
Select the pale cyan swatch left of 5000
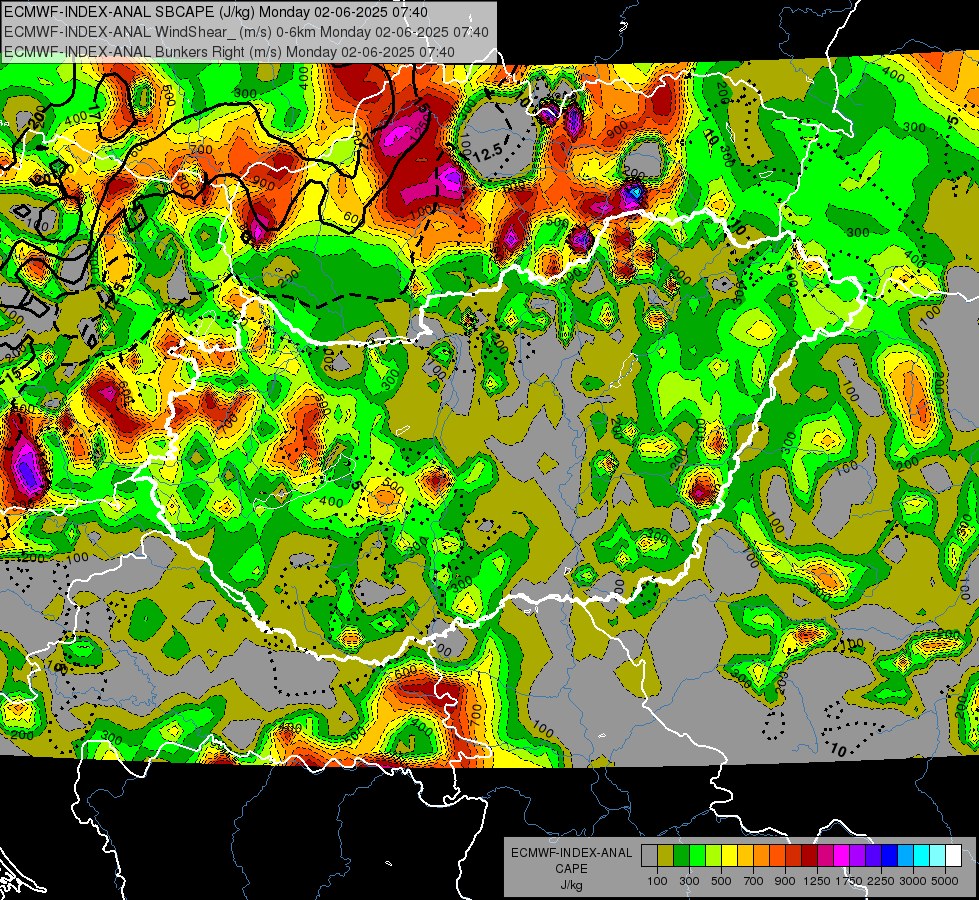pyautogui.click(x=938, y=856)
